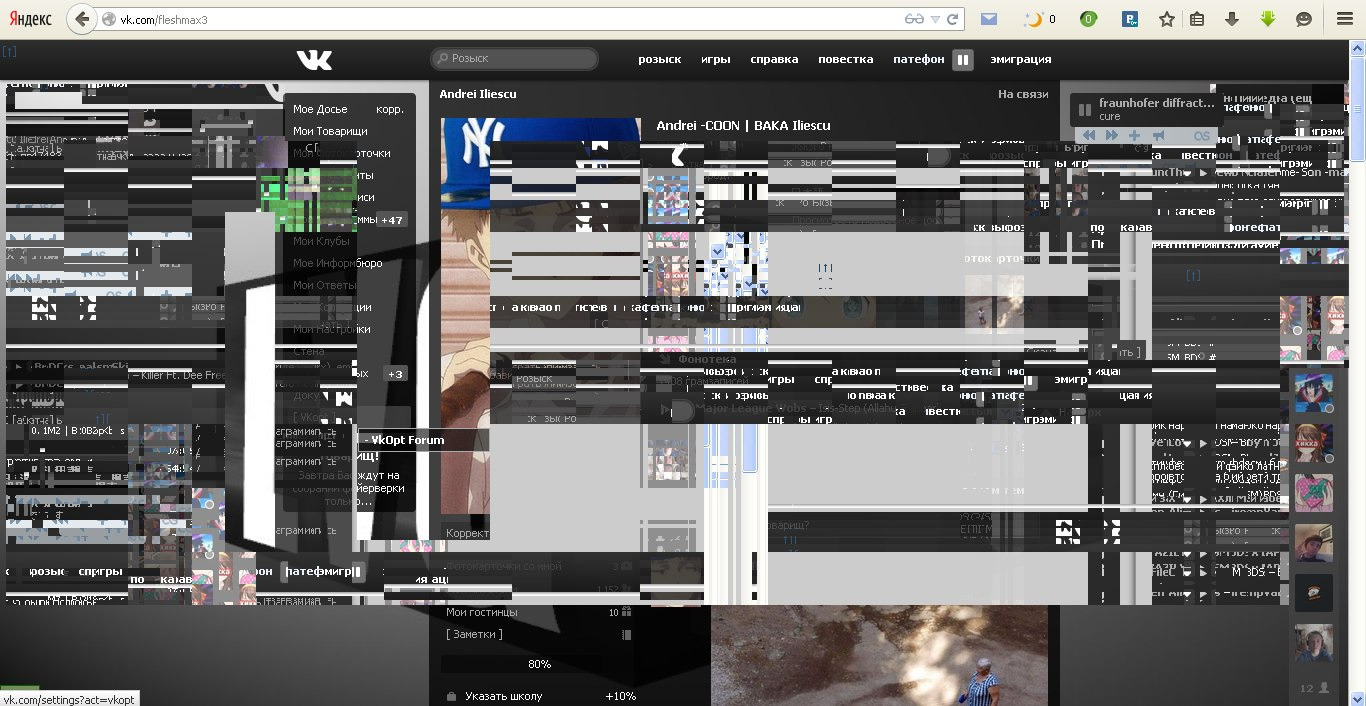This screenshot has width=1366, height=706.
Task: Focus the Розыск search field
Action: tap(514, 59)
